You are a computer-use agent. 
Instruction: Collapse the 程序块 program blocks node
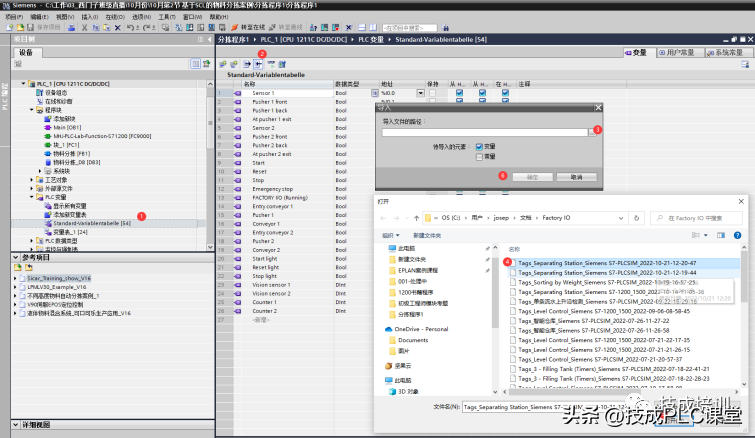[32, 110]
